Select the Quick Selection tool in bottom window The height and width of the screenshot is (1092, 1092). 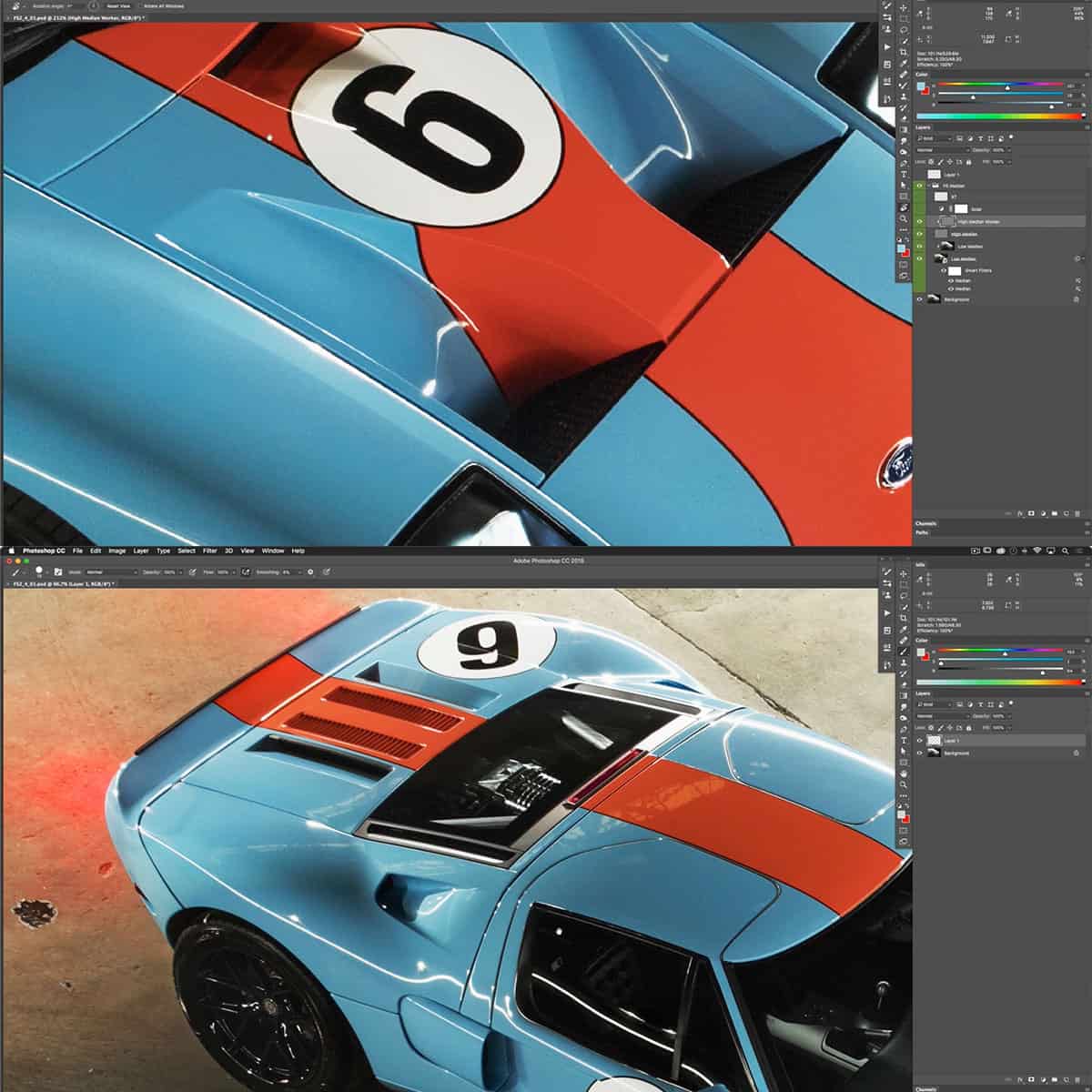point(904,607)
